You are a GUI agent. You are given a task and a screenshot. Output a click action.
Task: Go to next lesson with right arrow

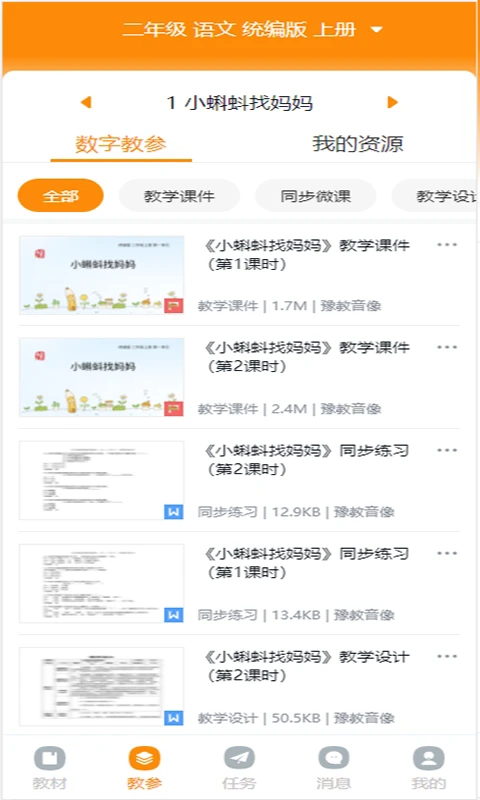coord(392,103)
